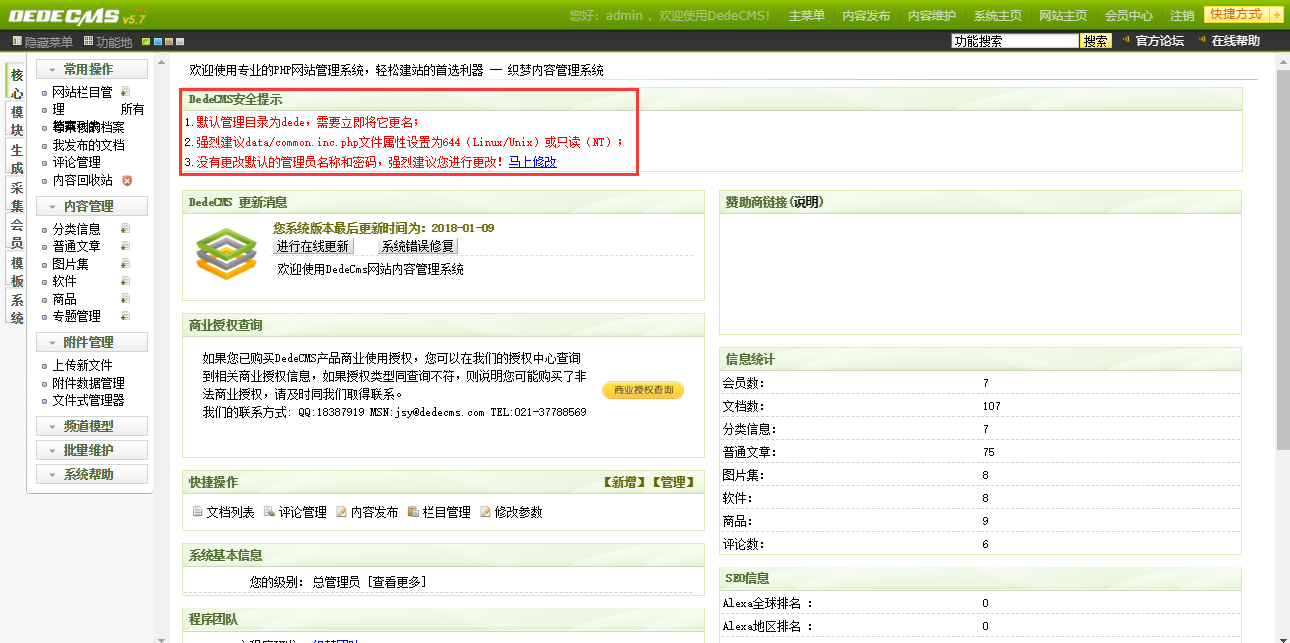This screenshot has width=1290, height=643.
Task: Click the add icon next to 软件
Action: [125, 281]
